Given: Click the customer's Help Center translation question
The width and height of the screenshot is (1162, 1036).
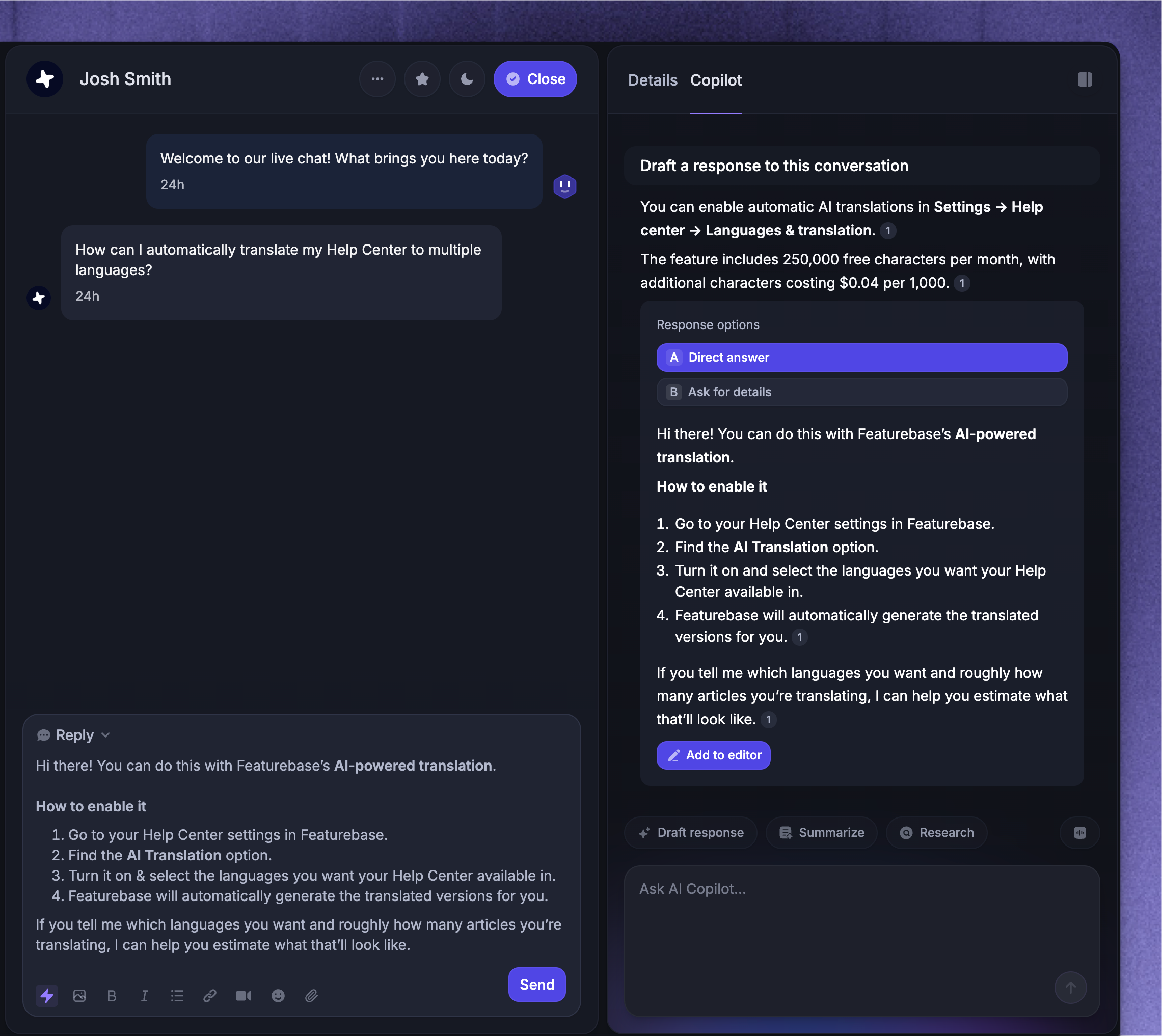Looking at the screenshot, I should pos(281,272).
